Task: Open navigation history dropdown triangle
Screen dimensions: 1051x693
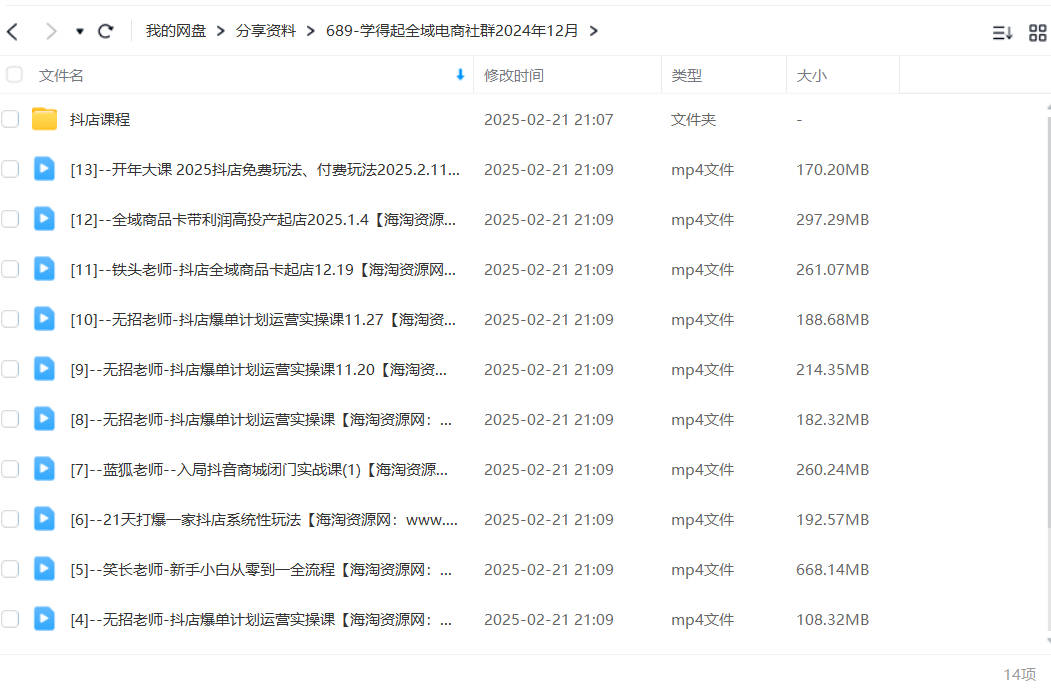Action: [x=80, y=32]
